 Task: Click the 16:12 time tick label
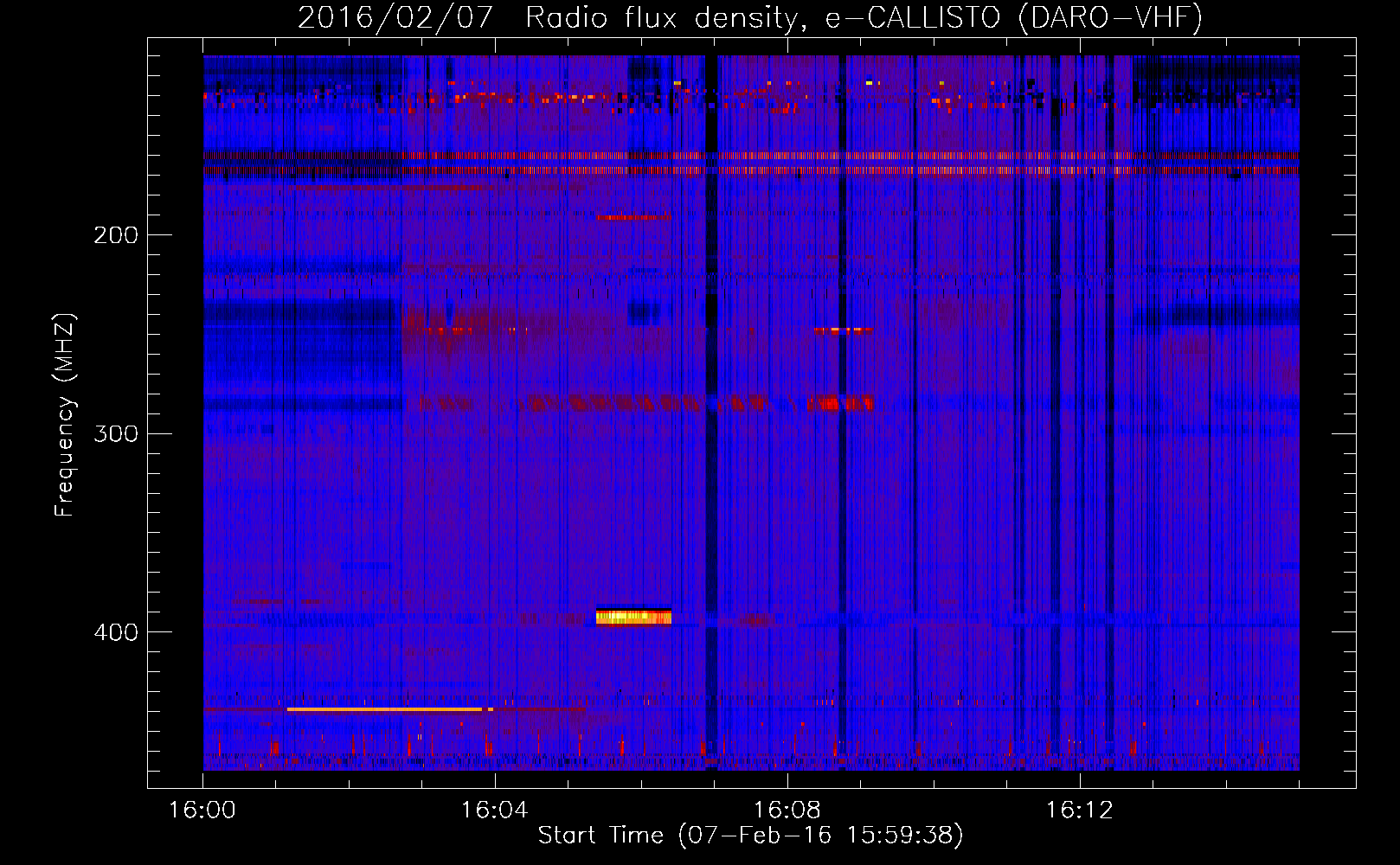coord(1079,811)
